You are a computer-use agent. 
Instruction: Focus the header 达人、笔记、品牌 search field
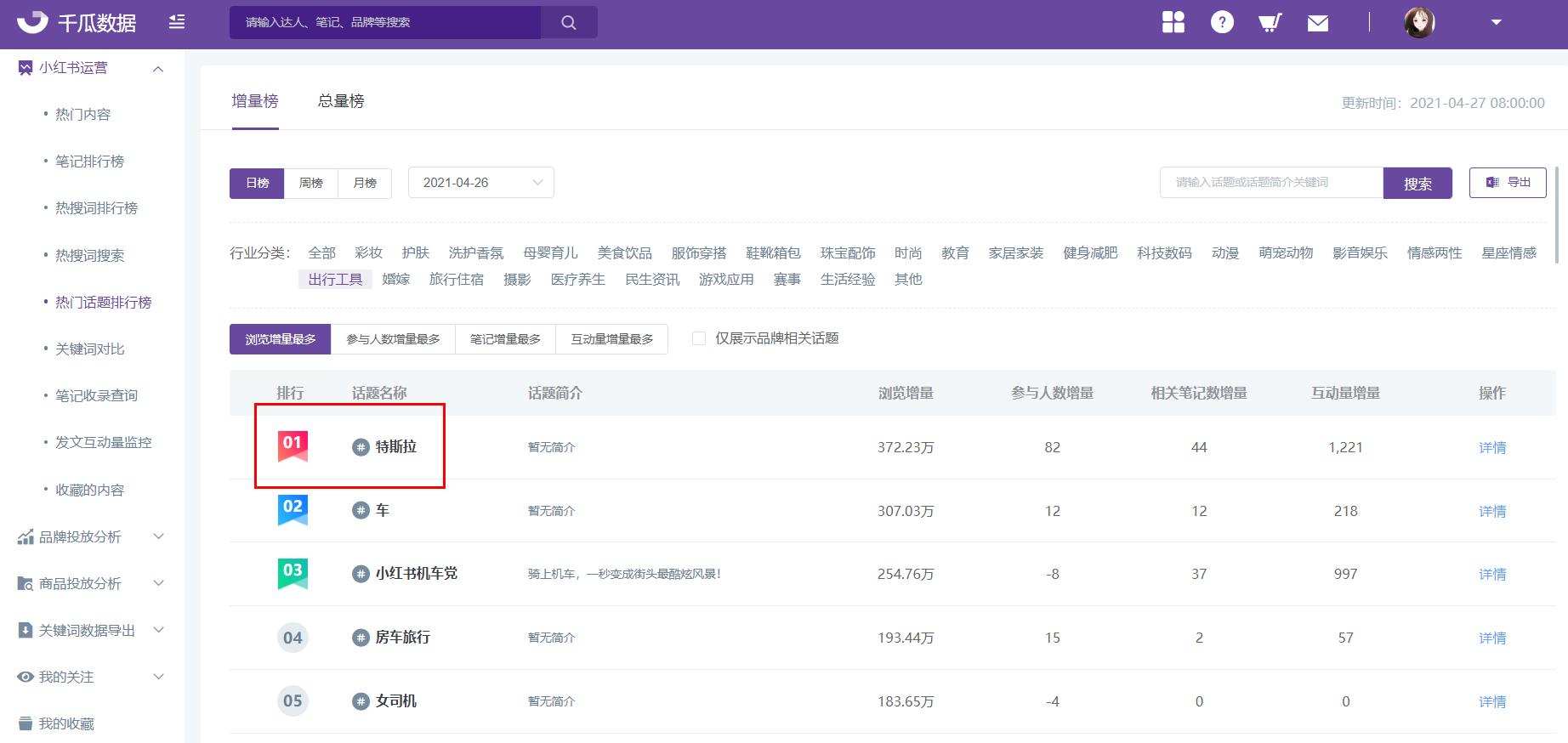point(385,22)
